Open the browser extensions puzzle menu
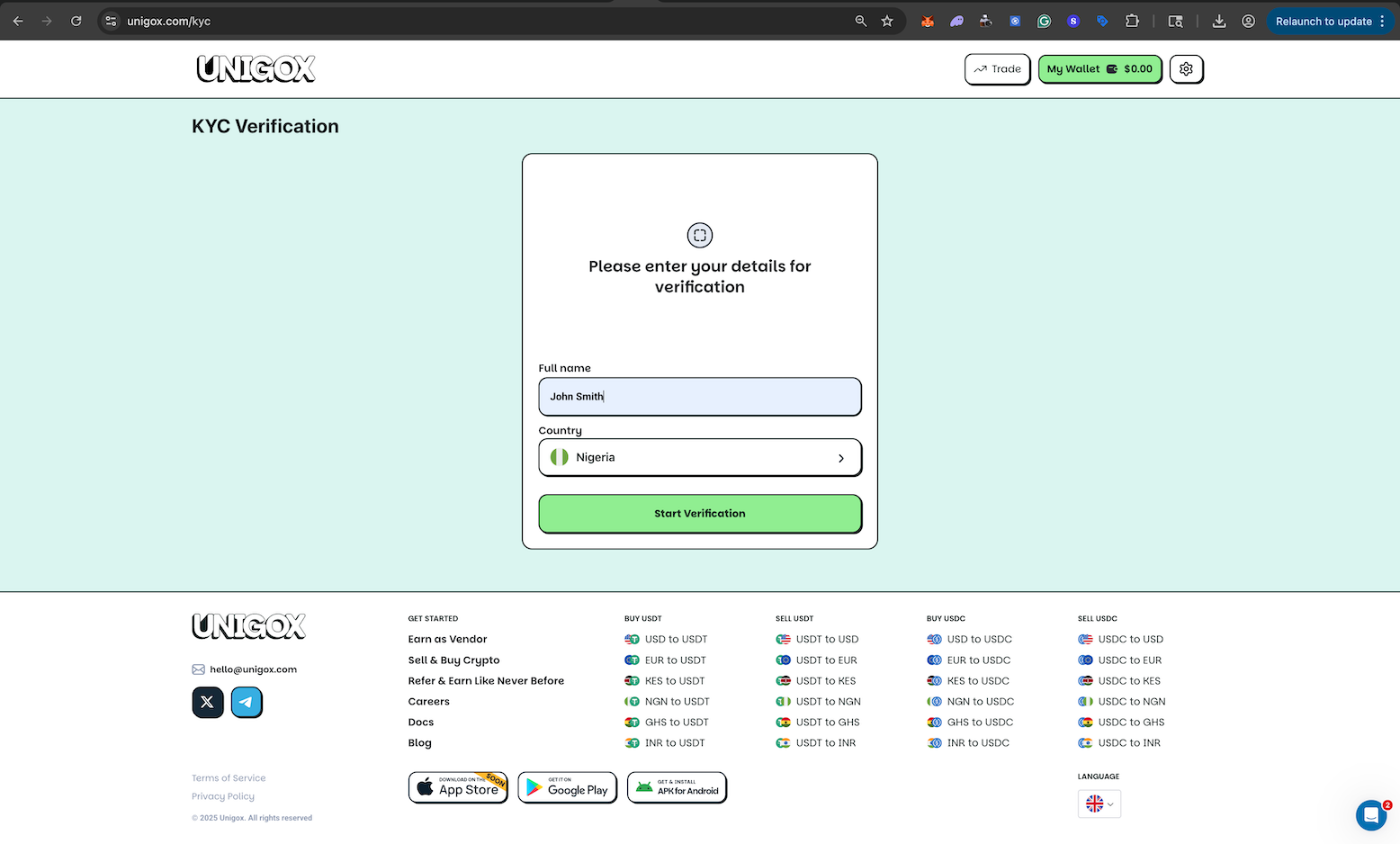Image resolution: width=1400 pixels, height=844 pixels. click(1132, 21)
